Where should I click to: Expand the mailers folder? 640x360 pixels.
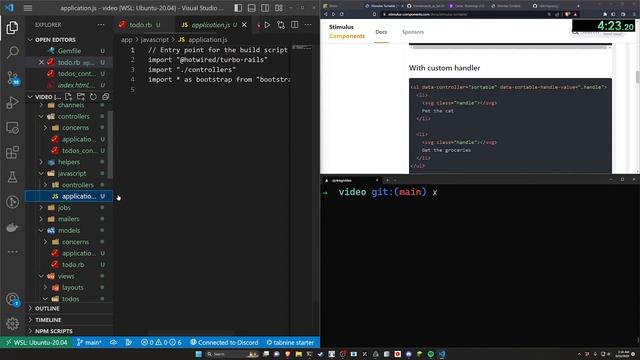68,219
